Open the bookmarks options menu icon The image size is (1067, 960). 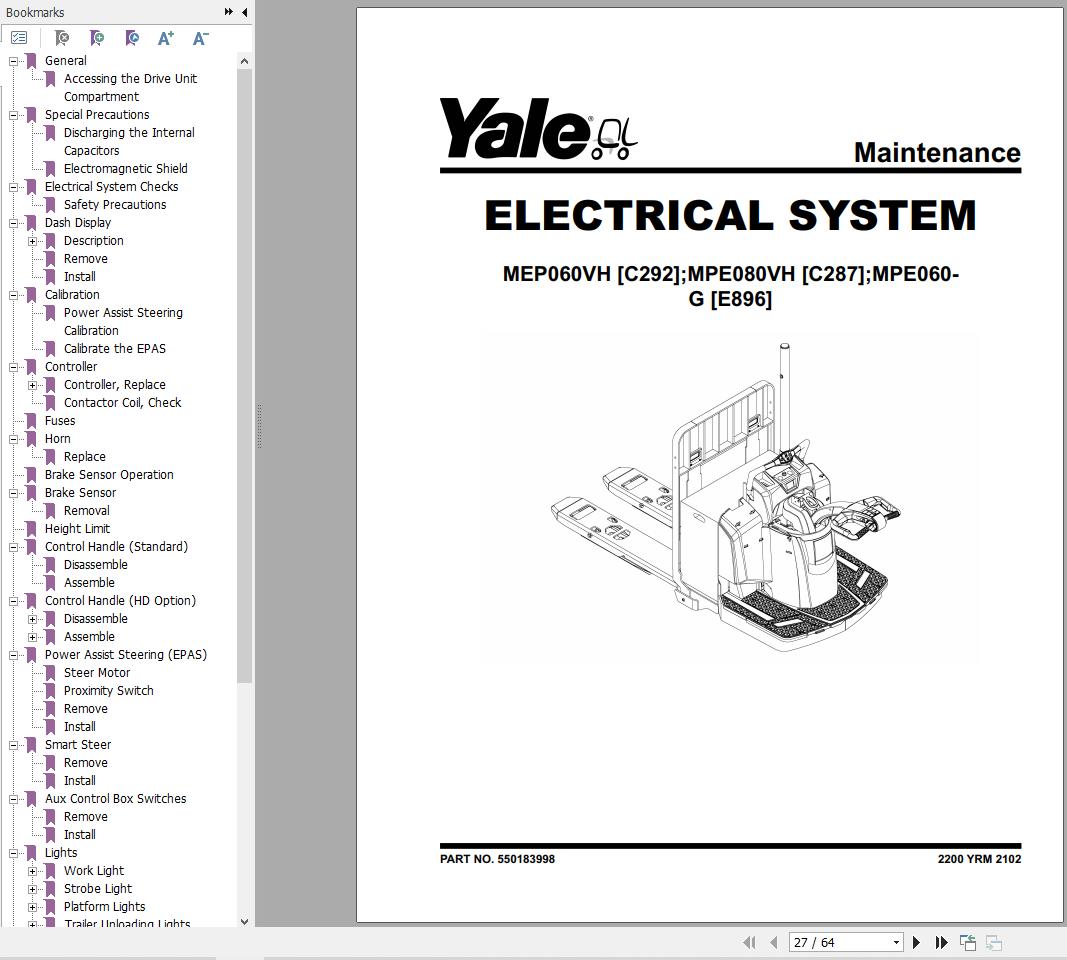coord(19,38)
